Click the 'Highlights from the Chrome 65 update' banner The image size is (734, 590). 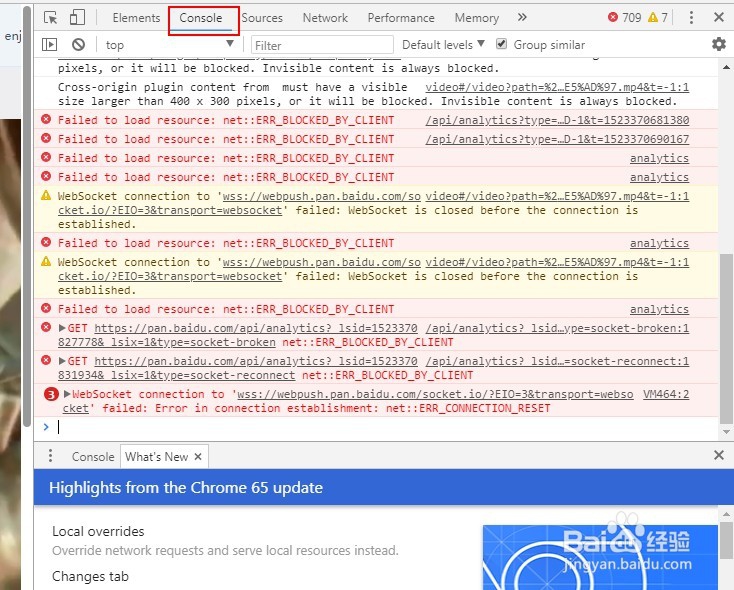click(384, 487)
